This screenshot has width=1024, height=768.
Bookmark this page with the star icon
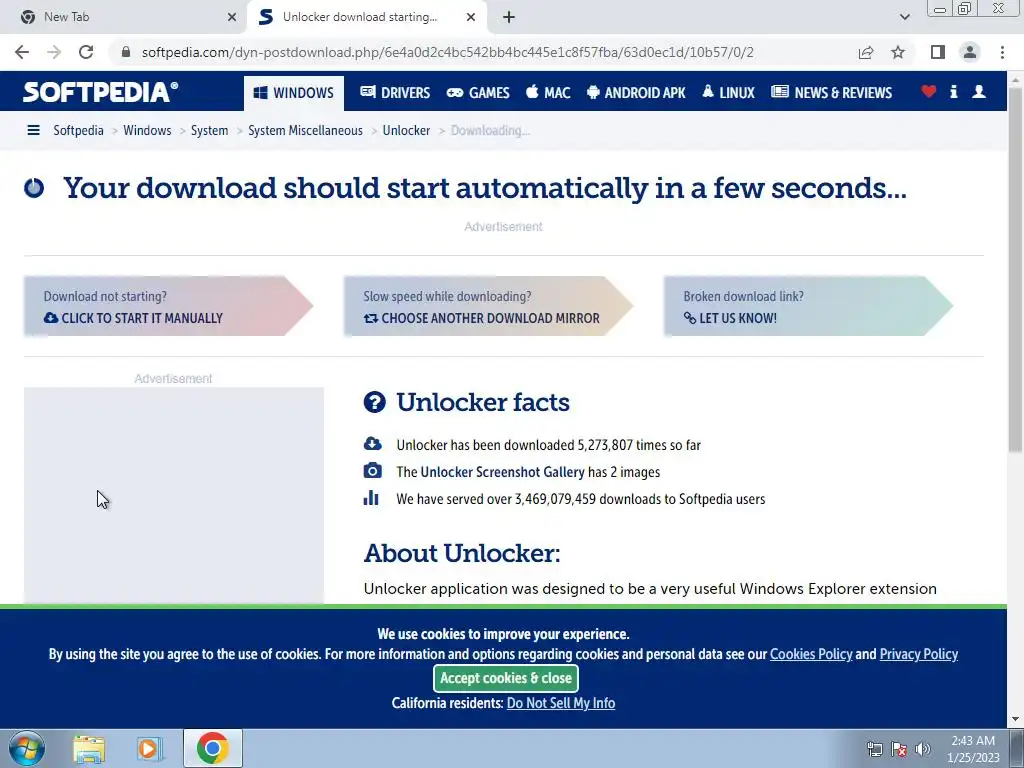coord(898,52)
